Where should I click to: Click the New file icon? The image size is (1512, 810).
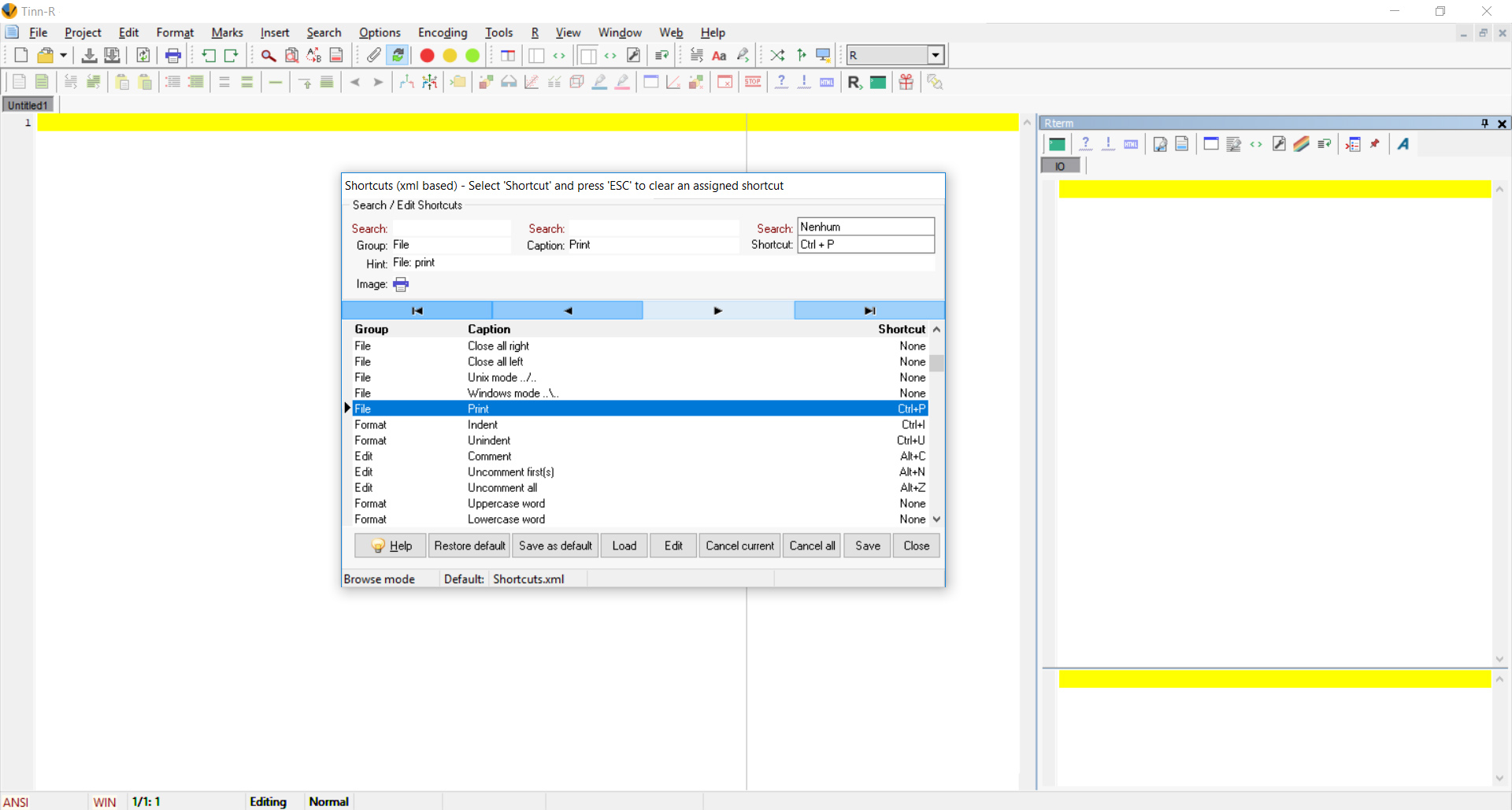point(21,55)
